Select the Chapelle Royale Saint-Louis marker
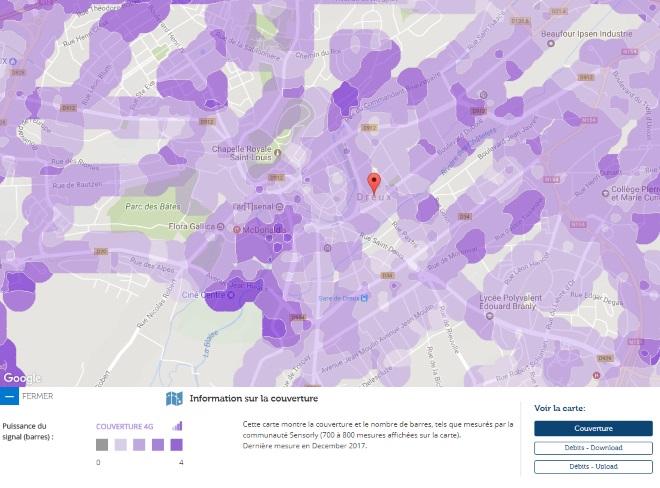Image resolution: width=660 pixels, height=488 pixels. coord(278,153)
